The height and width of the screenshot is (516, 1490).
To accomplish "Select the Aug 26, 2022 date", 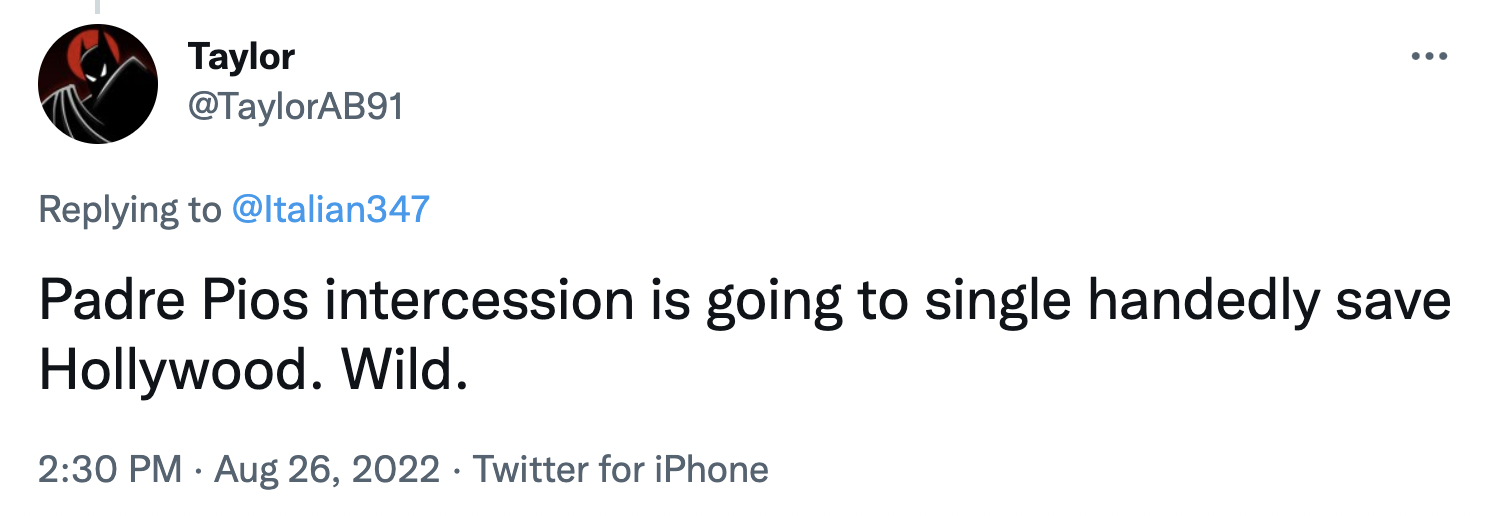I will click(x=325, y=469).
